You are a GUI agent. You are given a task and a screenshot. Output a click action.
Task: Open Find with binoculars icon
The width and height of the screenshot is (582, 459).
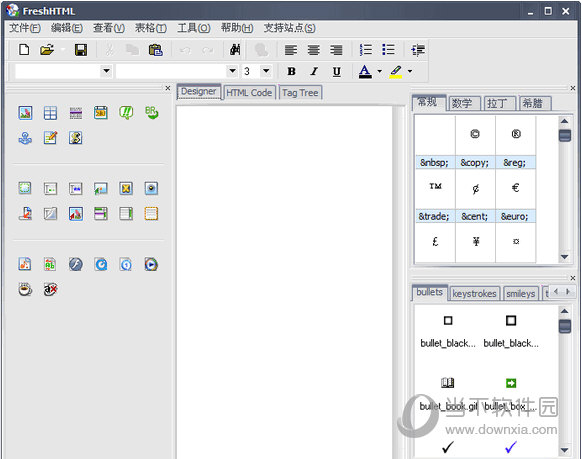click(x=235, y=50)
